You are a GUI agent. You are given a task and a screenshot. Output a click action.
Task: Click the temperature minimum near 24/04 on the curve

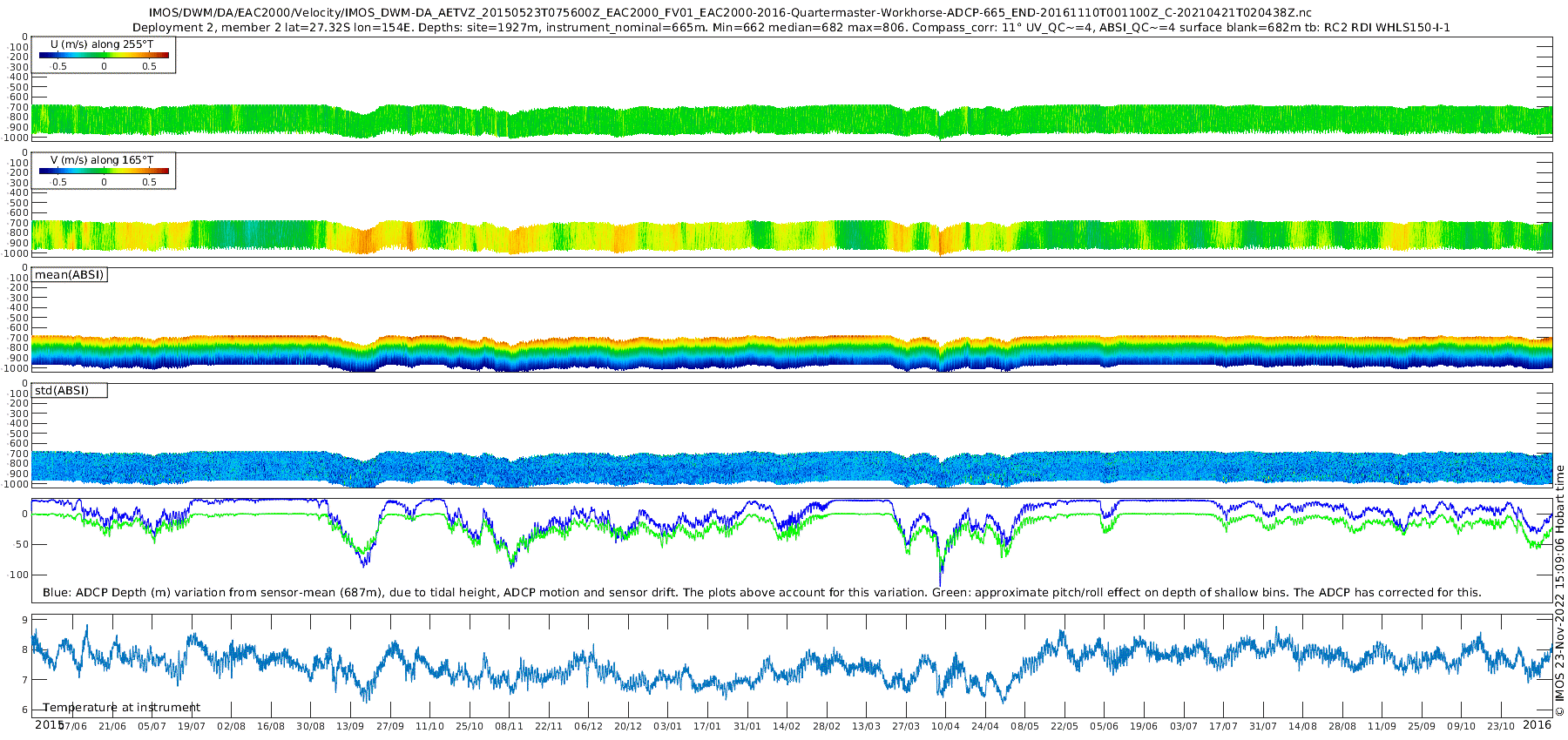1004,697
